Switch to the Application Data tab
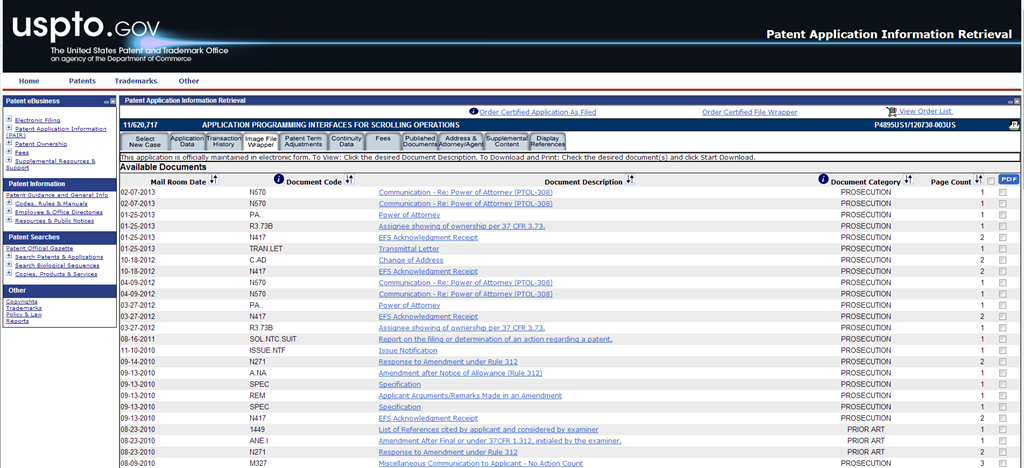 click(x=187, y=142)
